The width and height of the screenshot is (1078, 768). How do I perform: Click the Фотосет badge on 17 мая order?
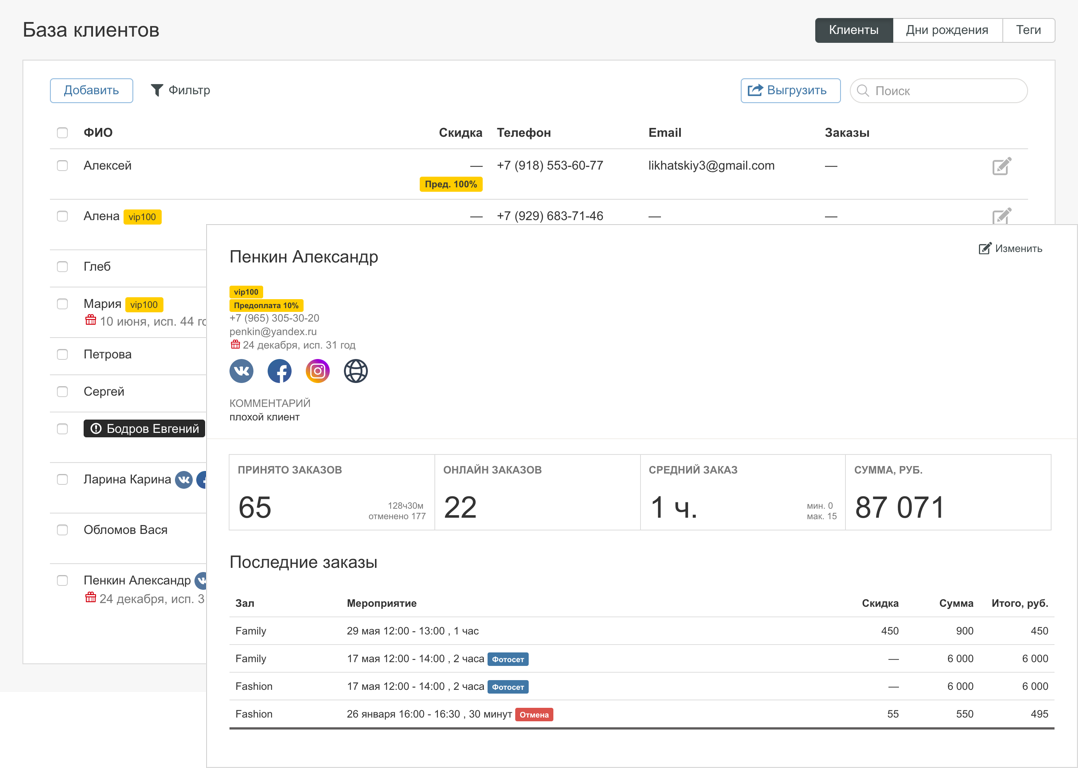click(507, 658)
